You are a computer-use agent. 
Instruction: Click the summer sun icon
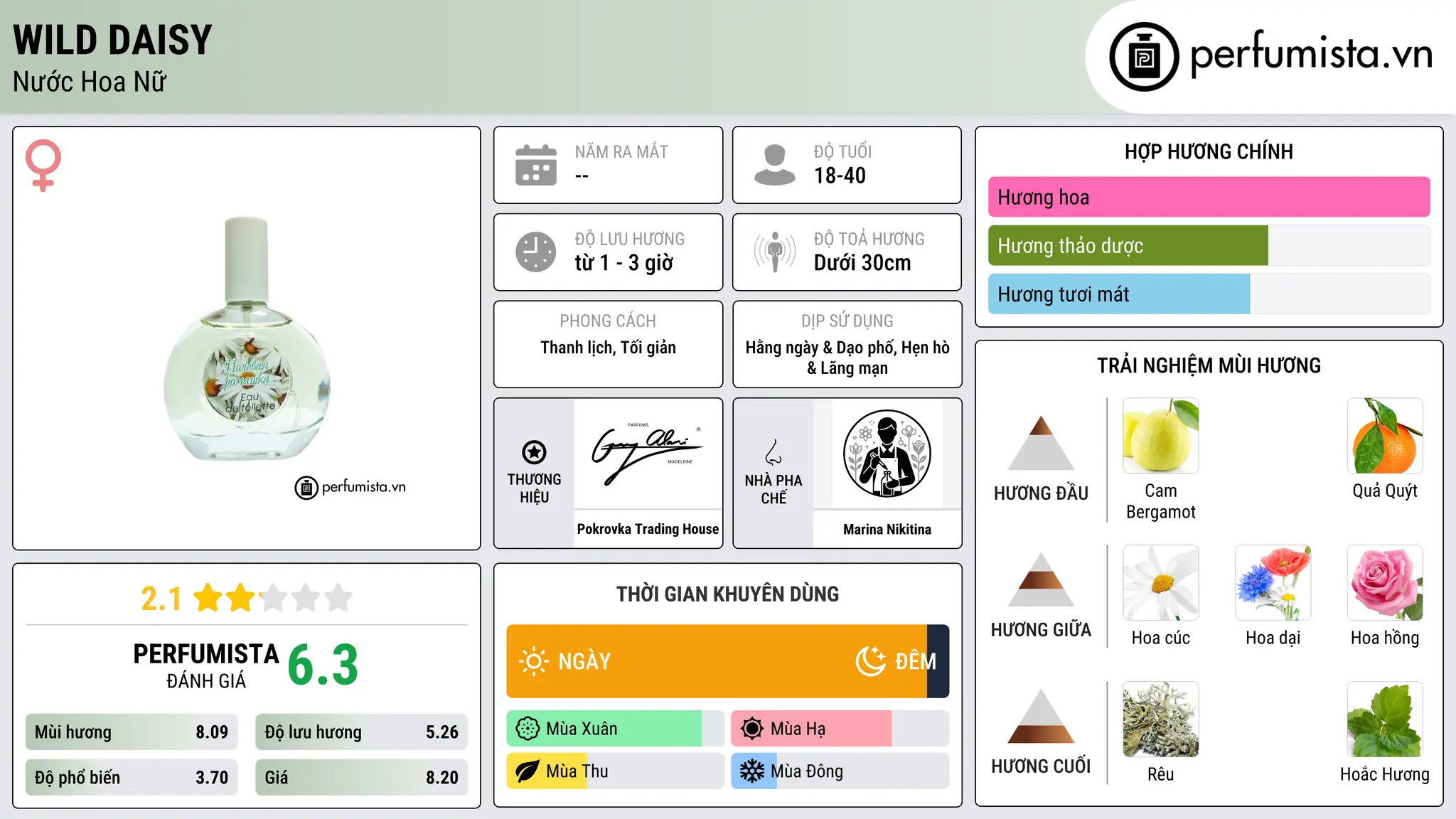point(752,729)
